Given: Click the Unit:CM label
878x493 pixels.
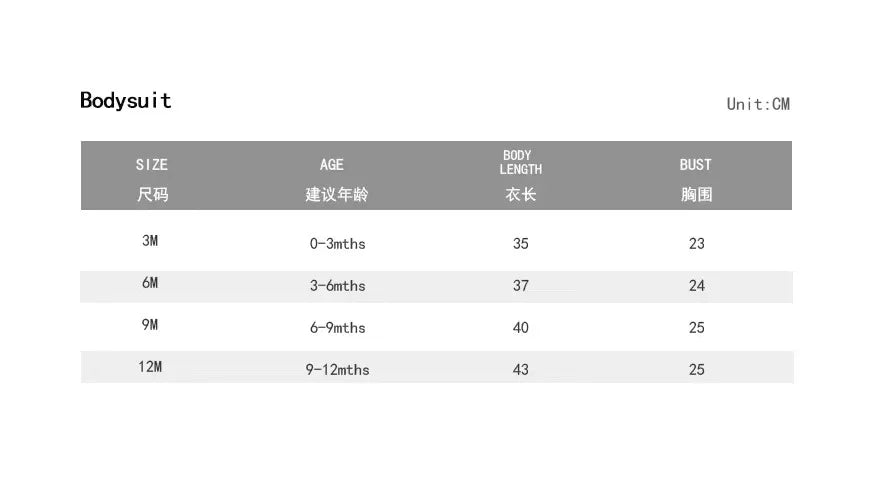Looking at the screenshot, I should coord(758,104).
